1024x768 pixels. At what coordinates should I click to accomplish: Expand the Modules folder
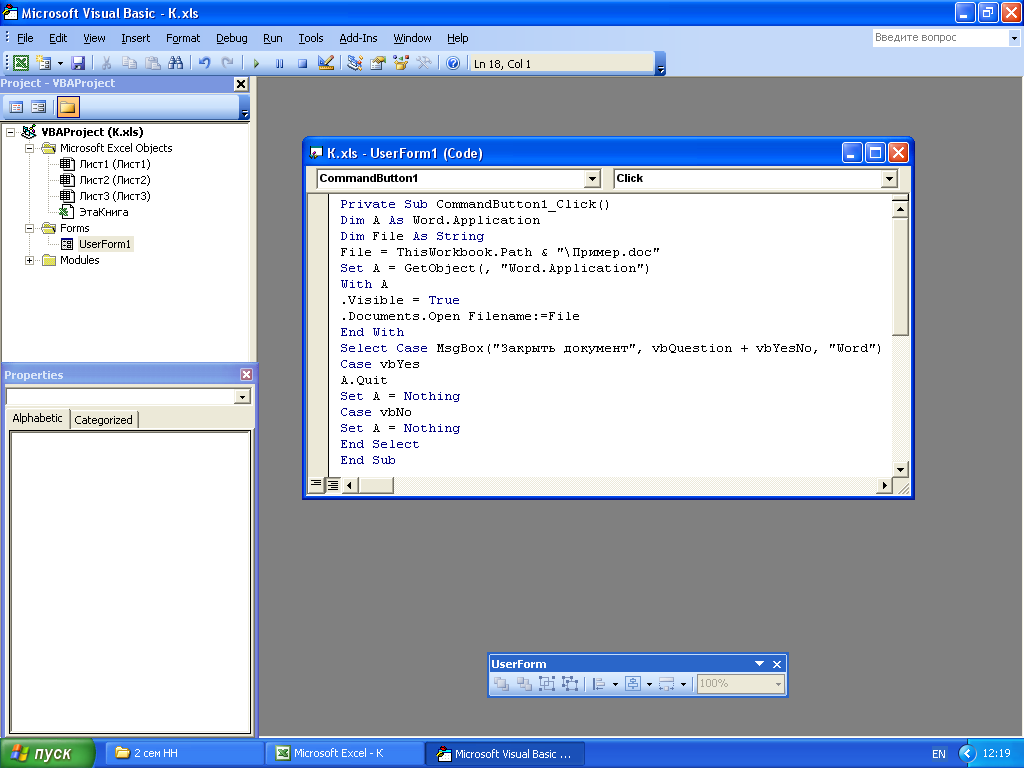coord(29,261)
